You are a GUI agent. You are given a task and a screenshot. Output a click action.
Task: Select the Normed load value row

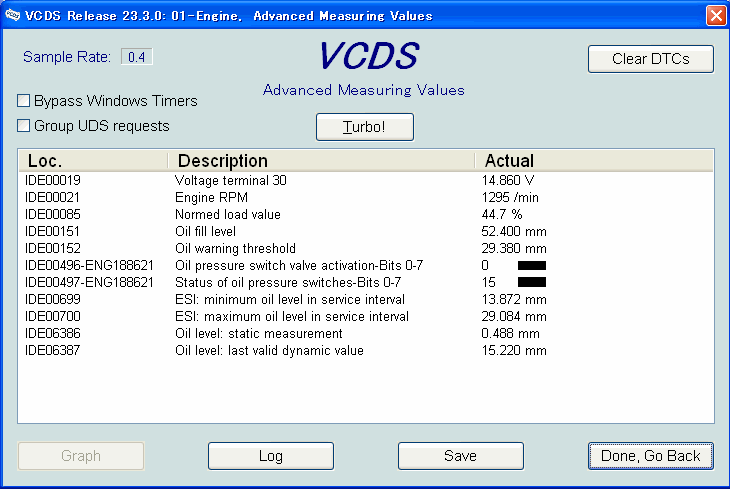(x=227, y=215)
